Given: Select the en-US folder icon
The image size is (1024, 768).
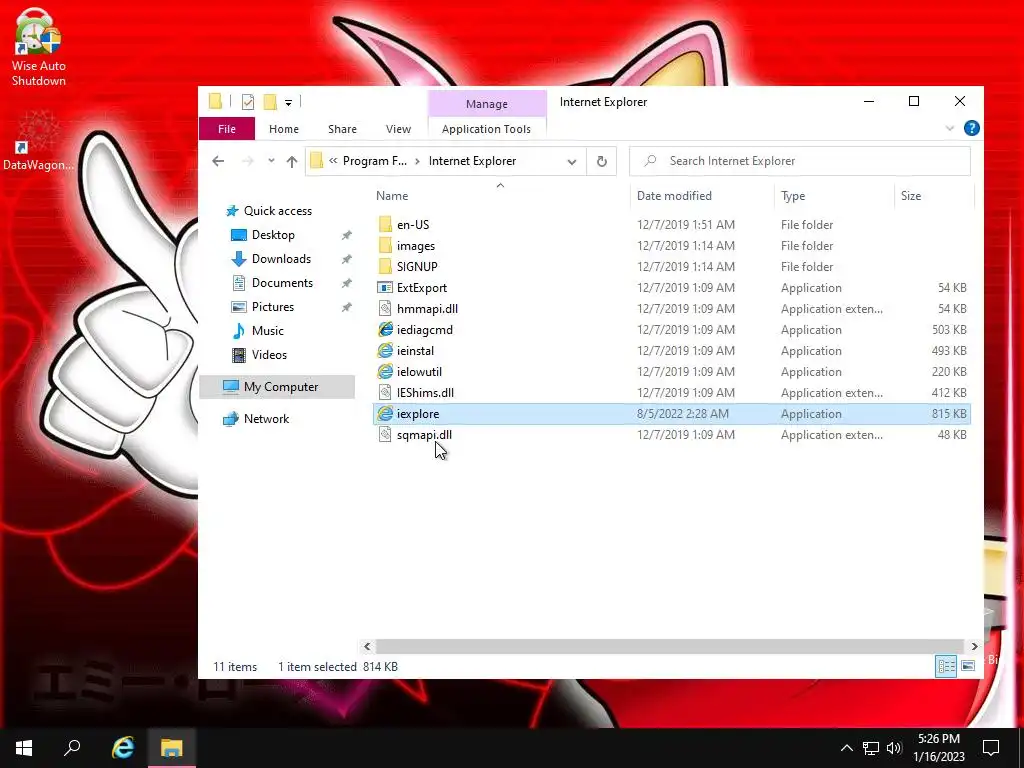Looking at the screenshot, I should point(385,225).
